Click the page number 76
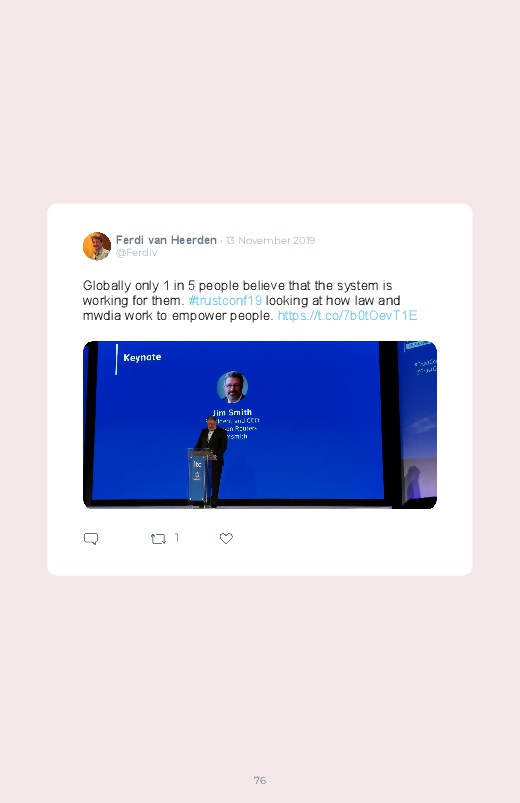520x803 pixels. point(260,780)
